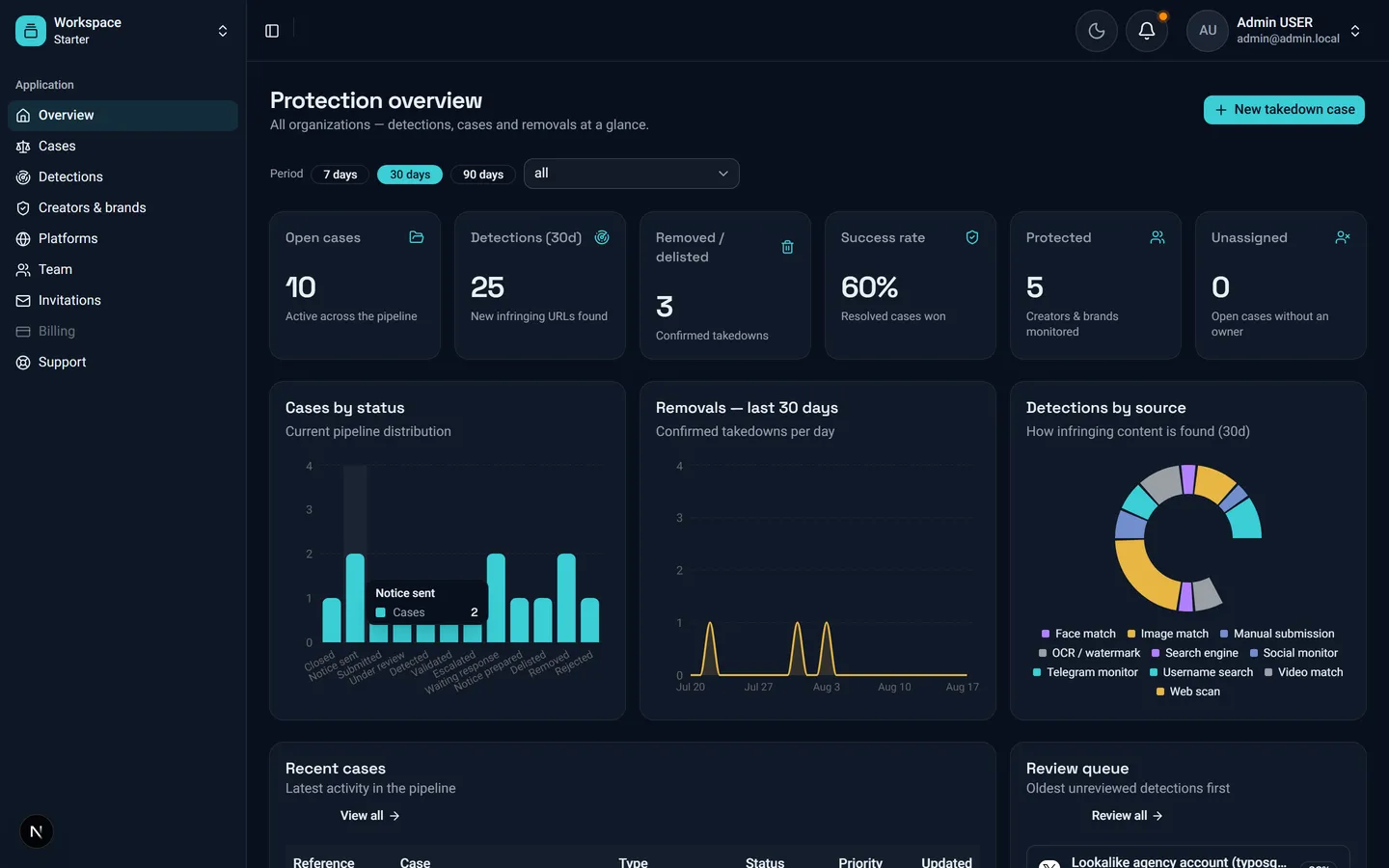The image size is (1389, 868).
Task: Click the Detections radar sidebar icon
Action: coord(23,176)
